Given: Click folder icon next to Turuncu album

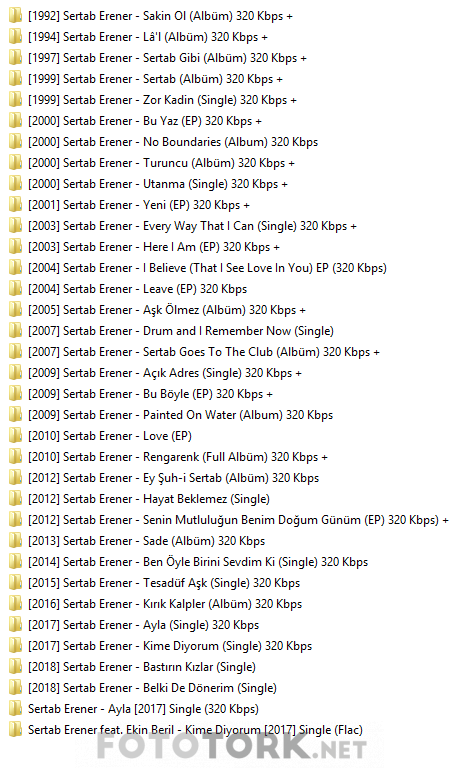Looking at the screenshot, I should (x=15, y=163).
